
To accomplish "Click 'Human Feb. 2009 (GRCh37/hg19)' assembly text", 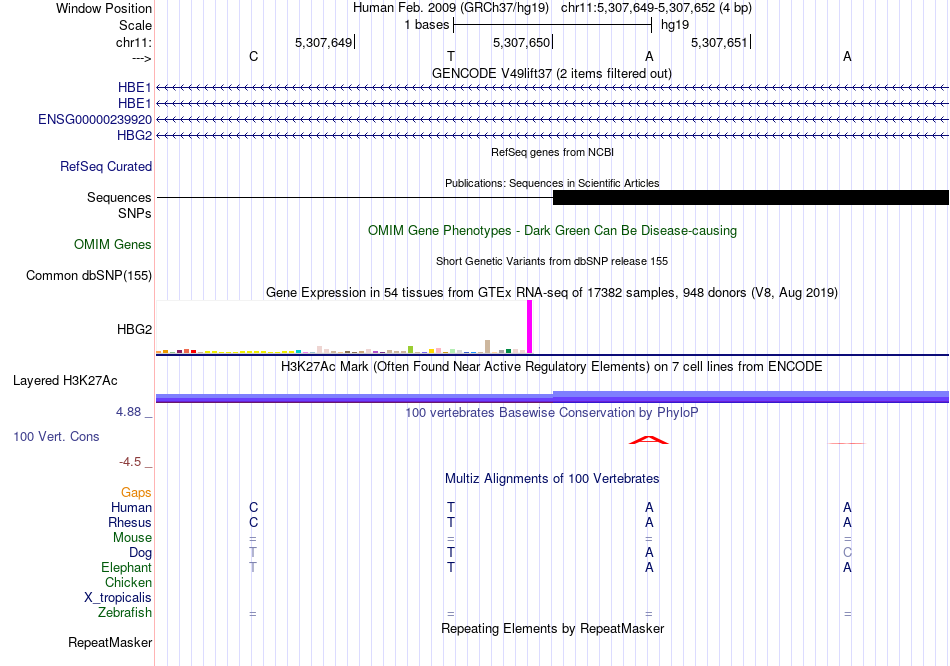I will click(451, 8).
